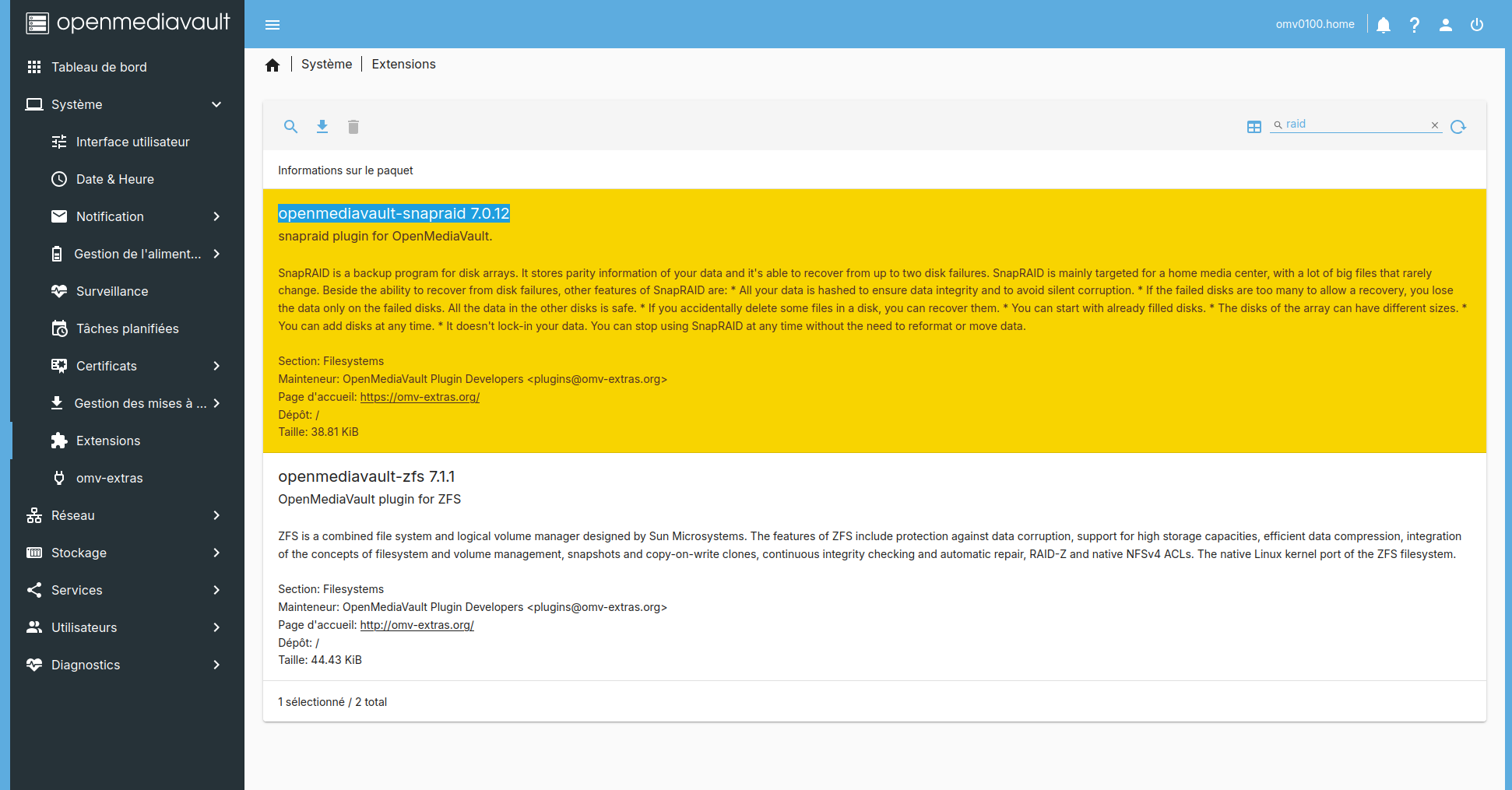Open Tableau de bord

tap(99, 67)
